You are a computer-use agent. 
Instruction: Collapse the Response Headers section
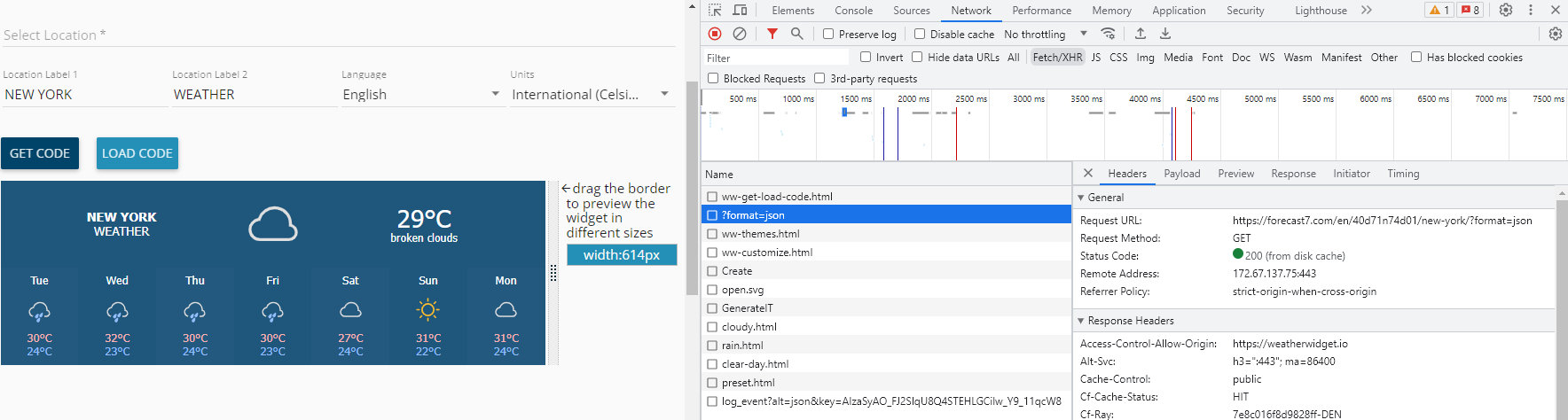coord(1081,321)
